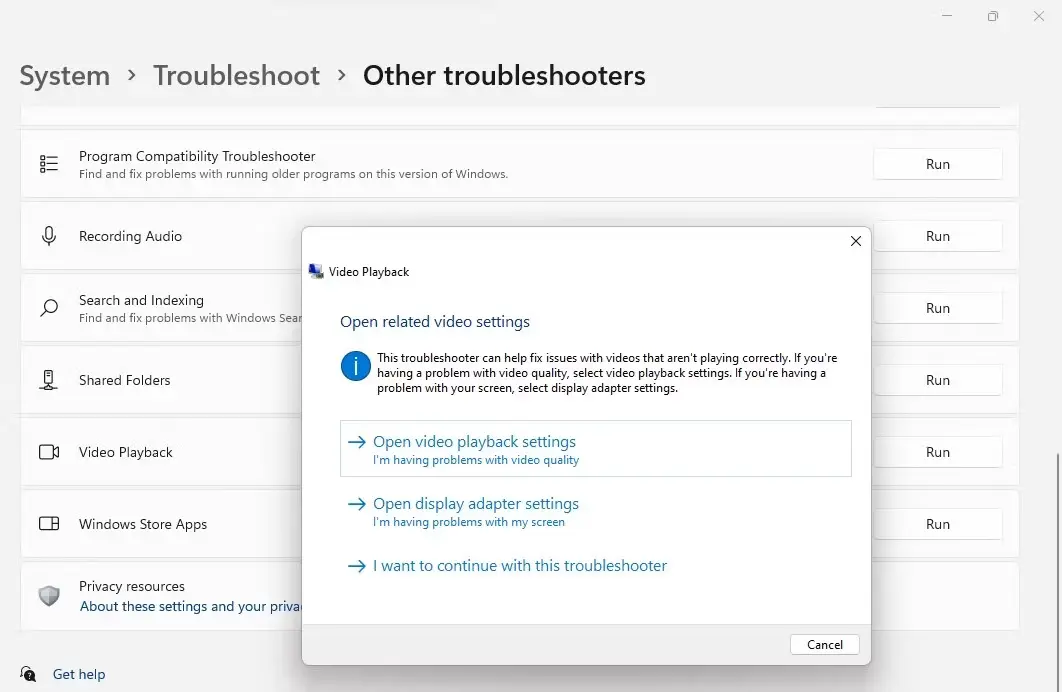Click the Video Playback dialog title text
This screenshot has width=1062, height=692.
click(369, 272)
